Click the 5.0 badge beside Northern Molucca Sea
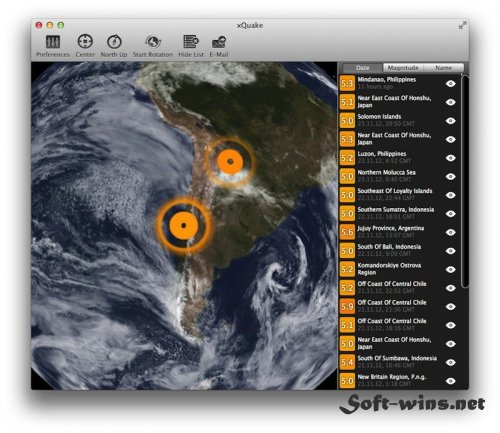This screenshot has width=500, height=433. (x=347, y=176)
